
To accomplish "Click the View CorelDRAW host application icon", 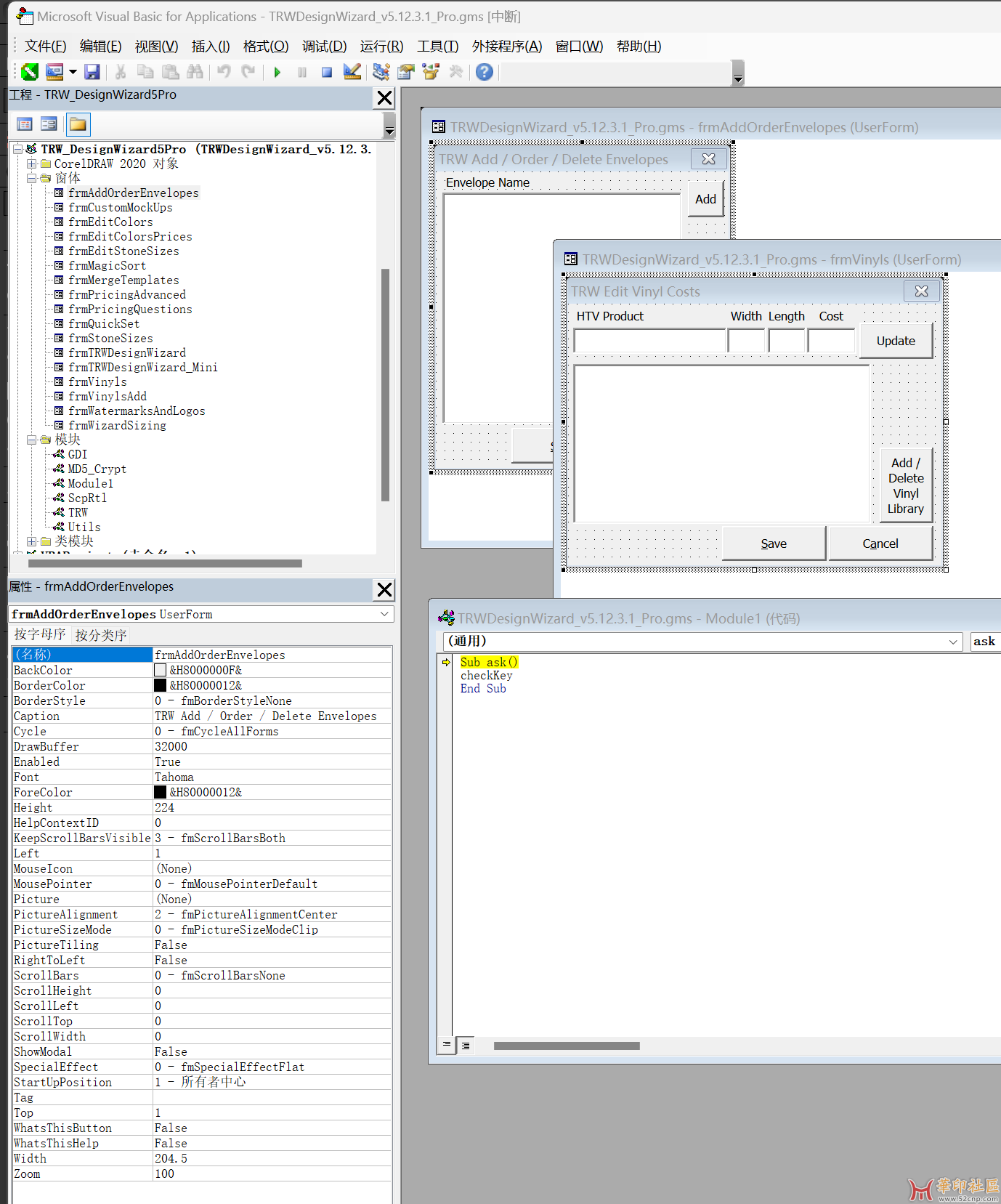I will pos(30,72).
